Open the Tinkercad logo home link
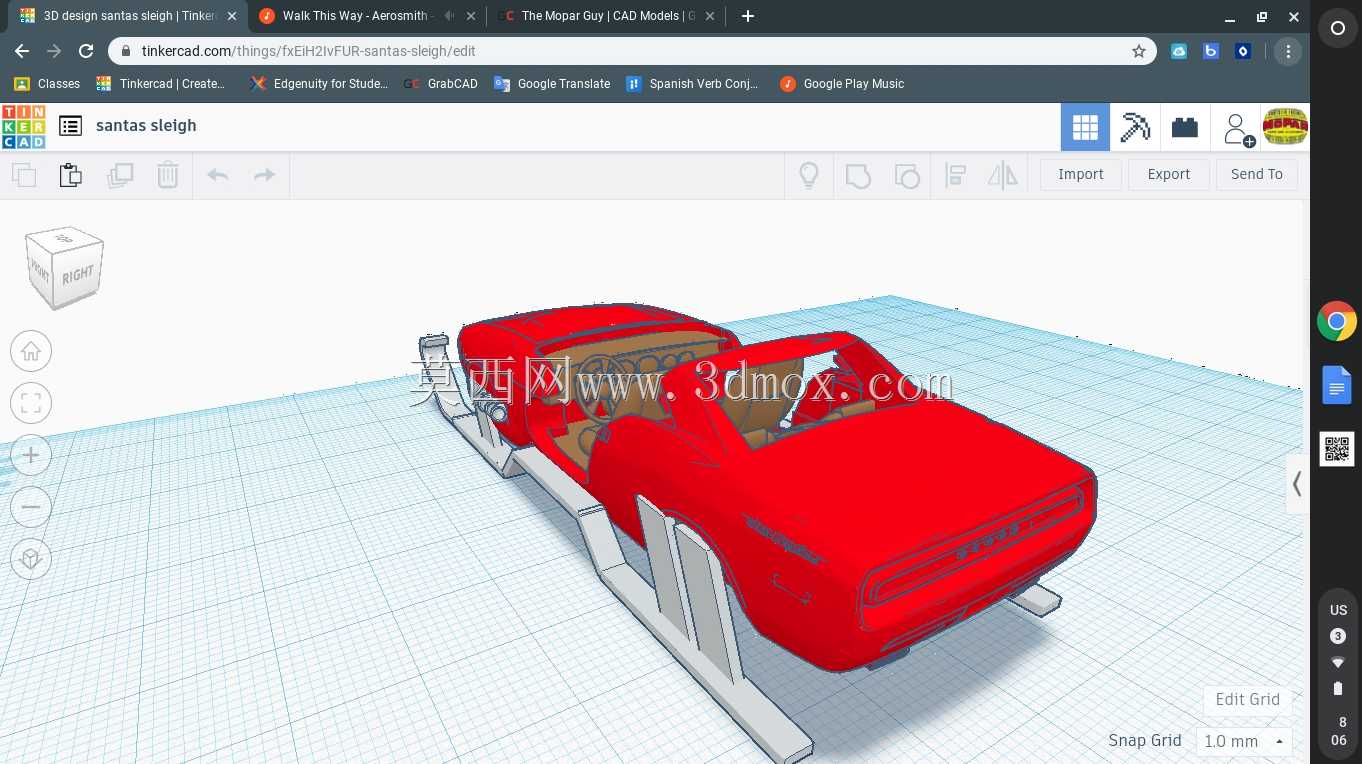 23,127
